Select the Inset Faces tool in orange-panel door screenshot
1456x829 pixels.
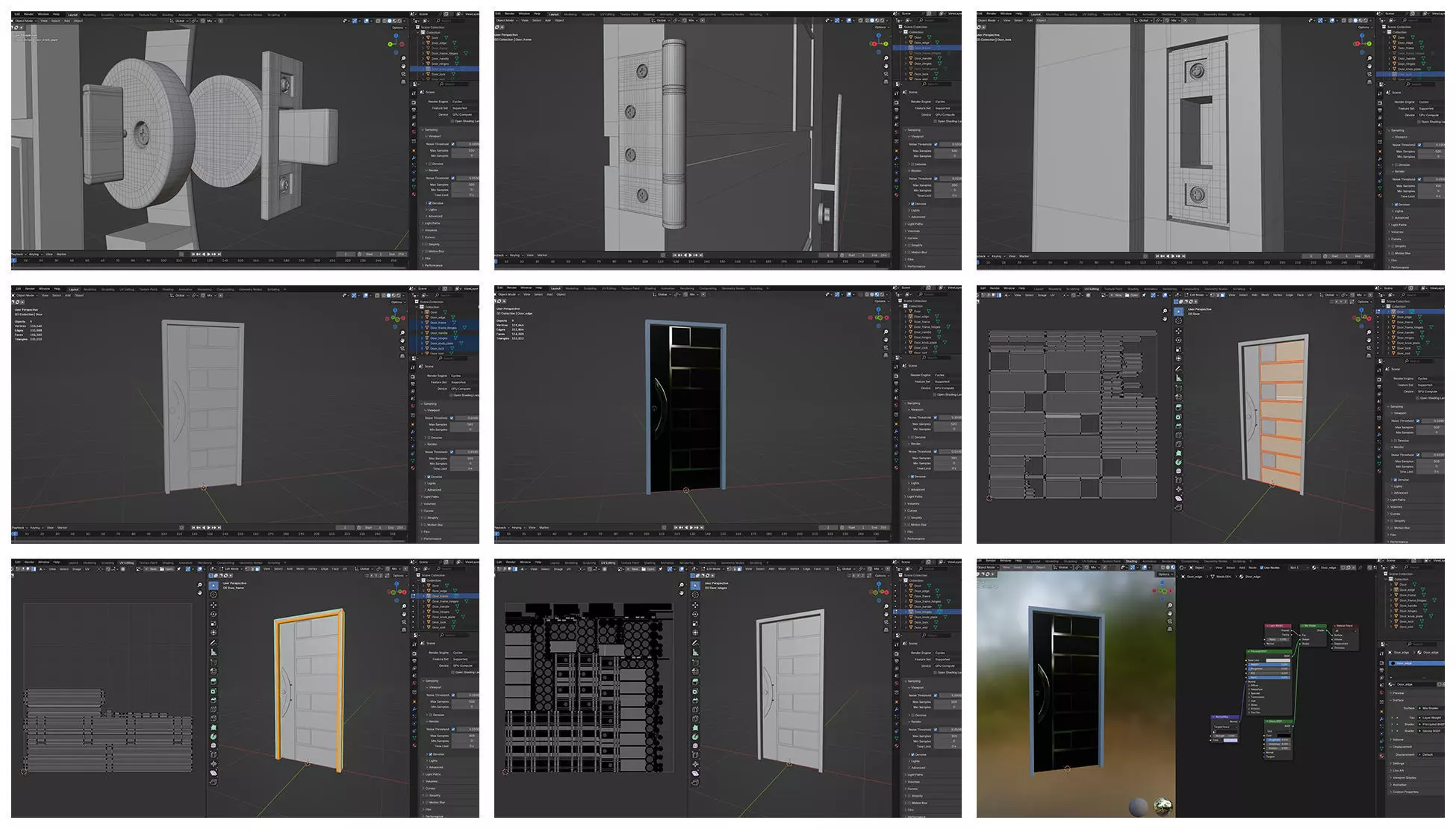(1178, 416)
